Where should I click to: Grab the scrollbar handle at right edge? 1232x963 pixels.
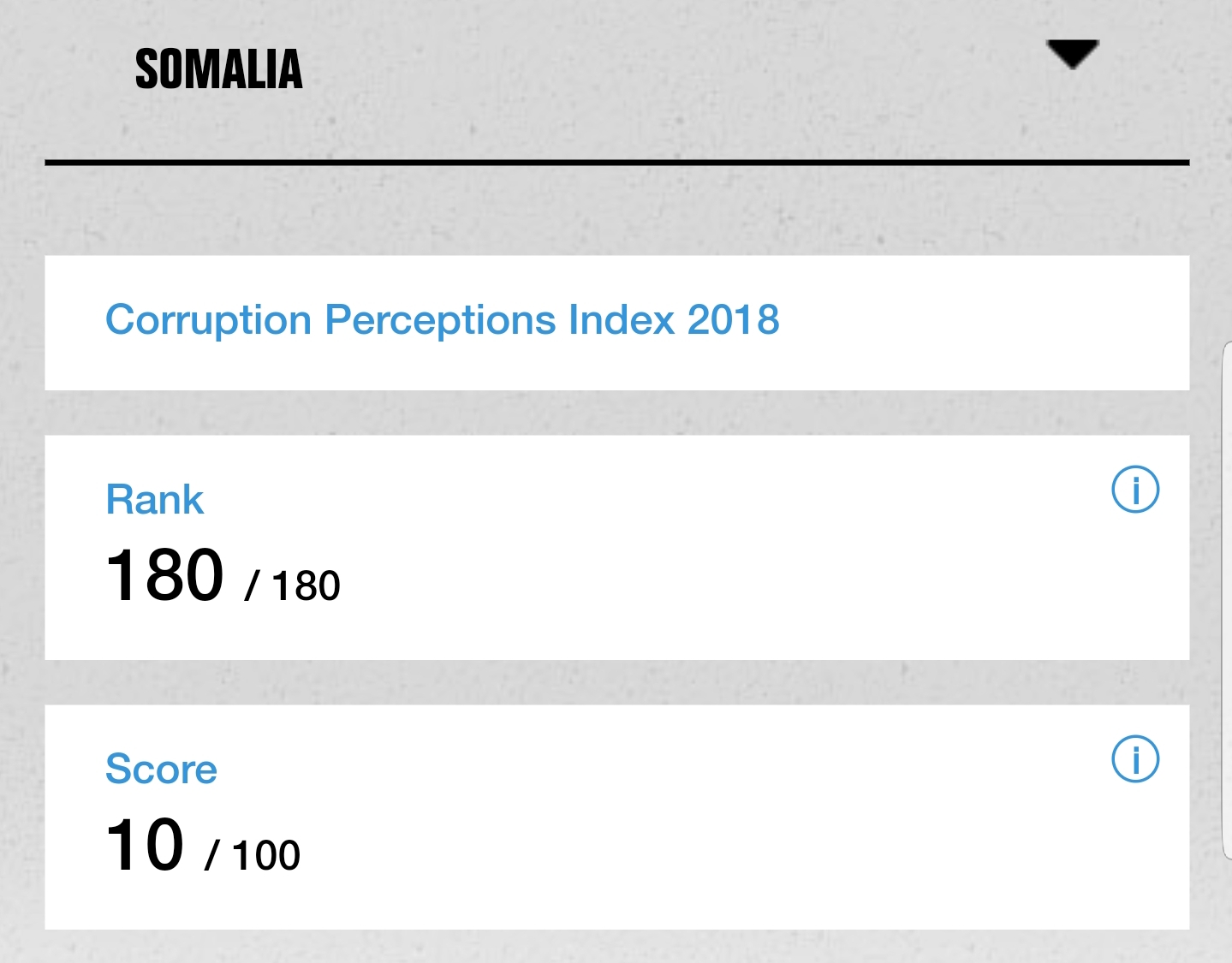(x=1227, y=599)
